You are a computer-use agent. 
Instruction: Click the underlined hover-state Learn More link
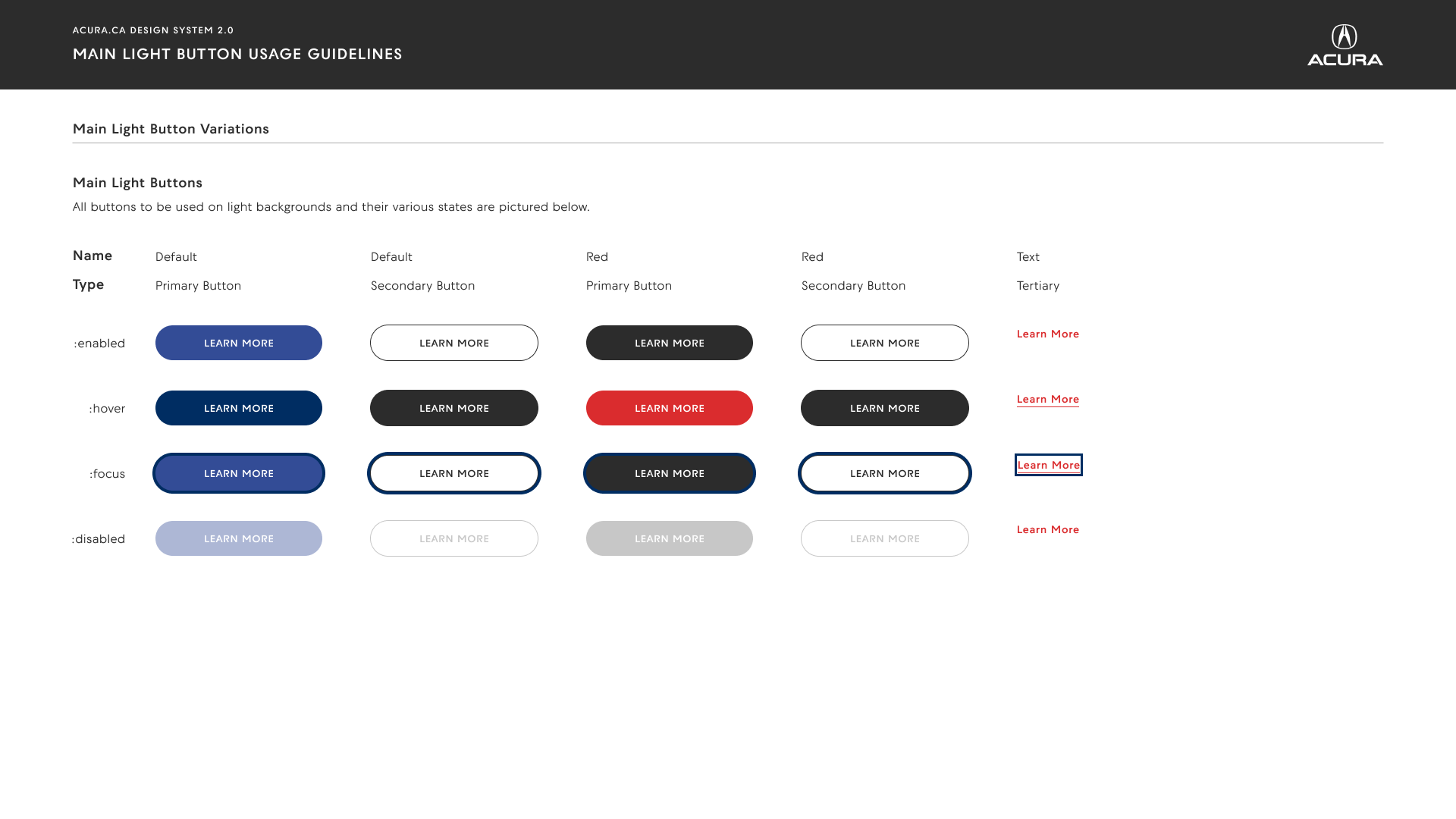click(1048, 400)
